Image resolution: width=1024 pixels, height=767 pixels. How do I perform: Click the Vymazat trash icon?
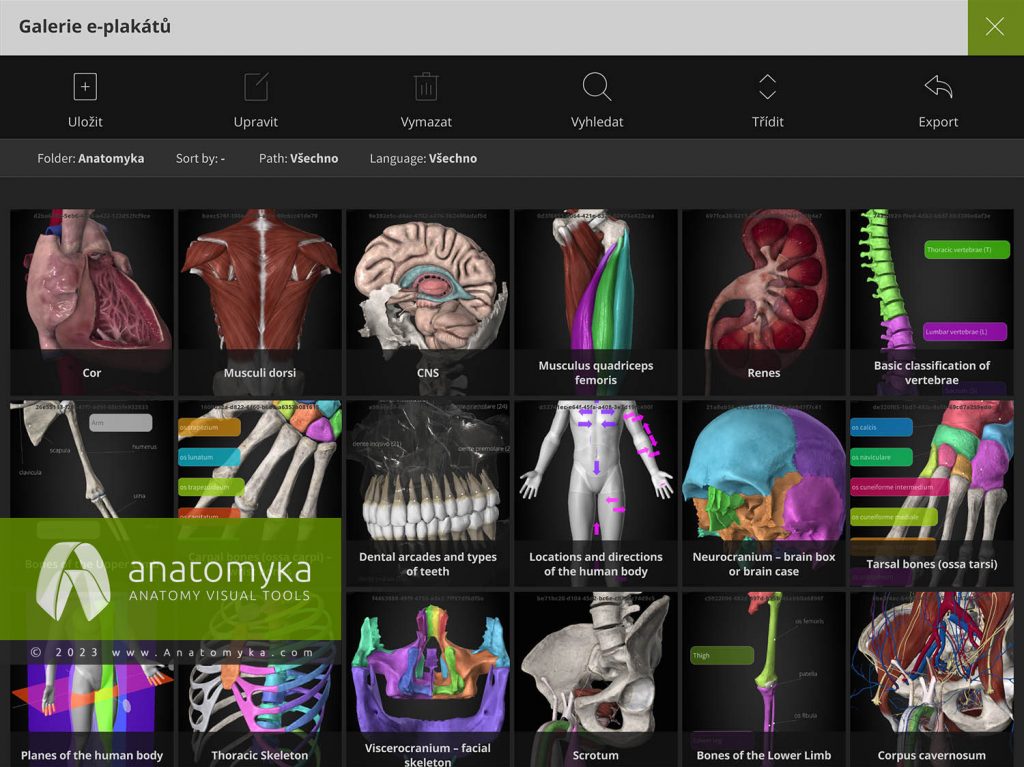pos(426,87)
